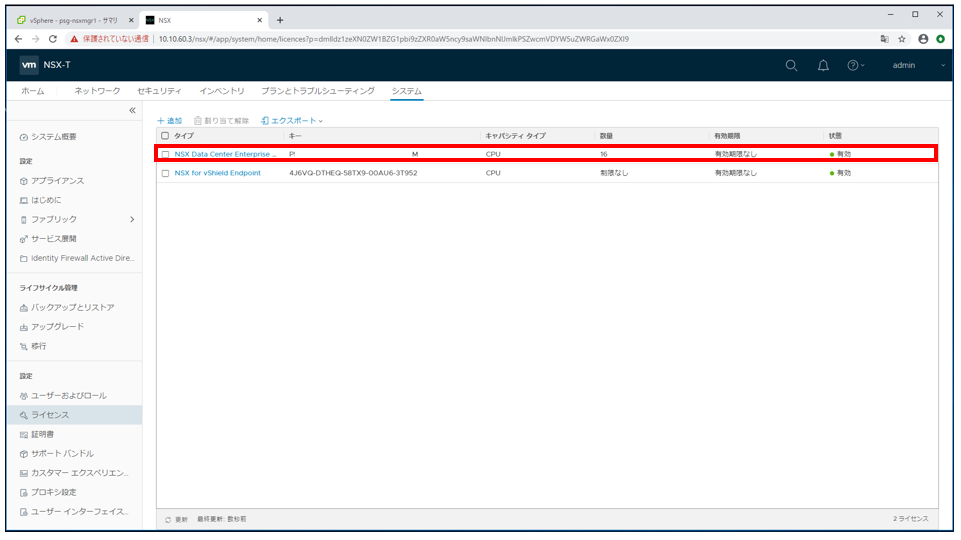Open the NSX-T search icon
Image resolution: width=961 pixels, height=540 pixels.
791,66
